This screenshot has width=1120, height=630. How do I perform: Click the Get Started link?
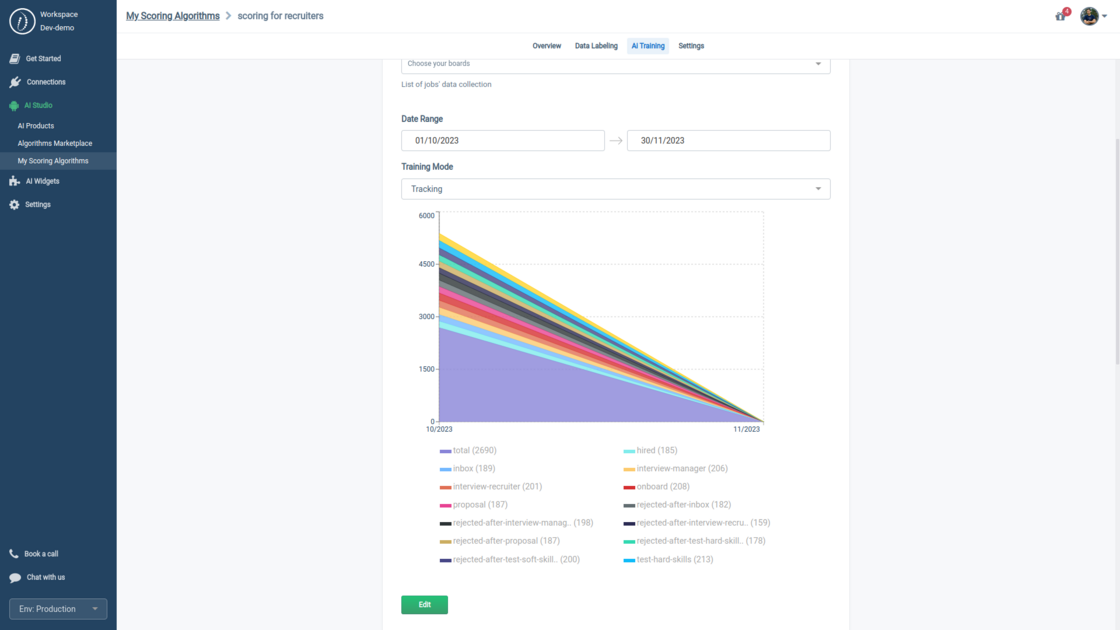[x=44, y=59]
